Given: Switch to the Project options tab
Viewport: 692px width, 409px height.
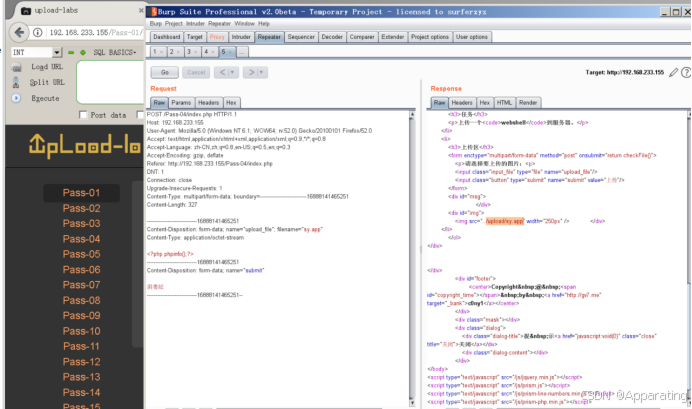Looking at the screenshot, I should coord(430,37).
